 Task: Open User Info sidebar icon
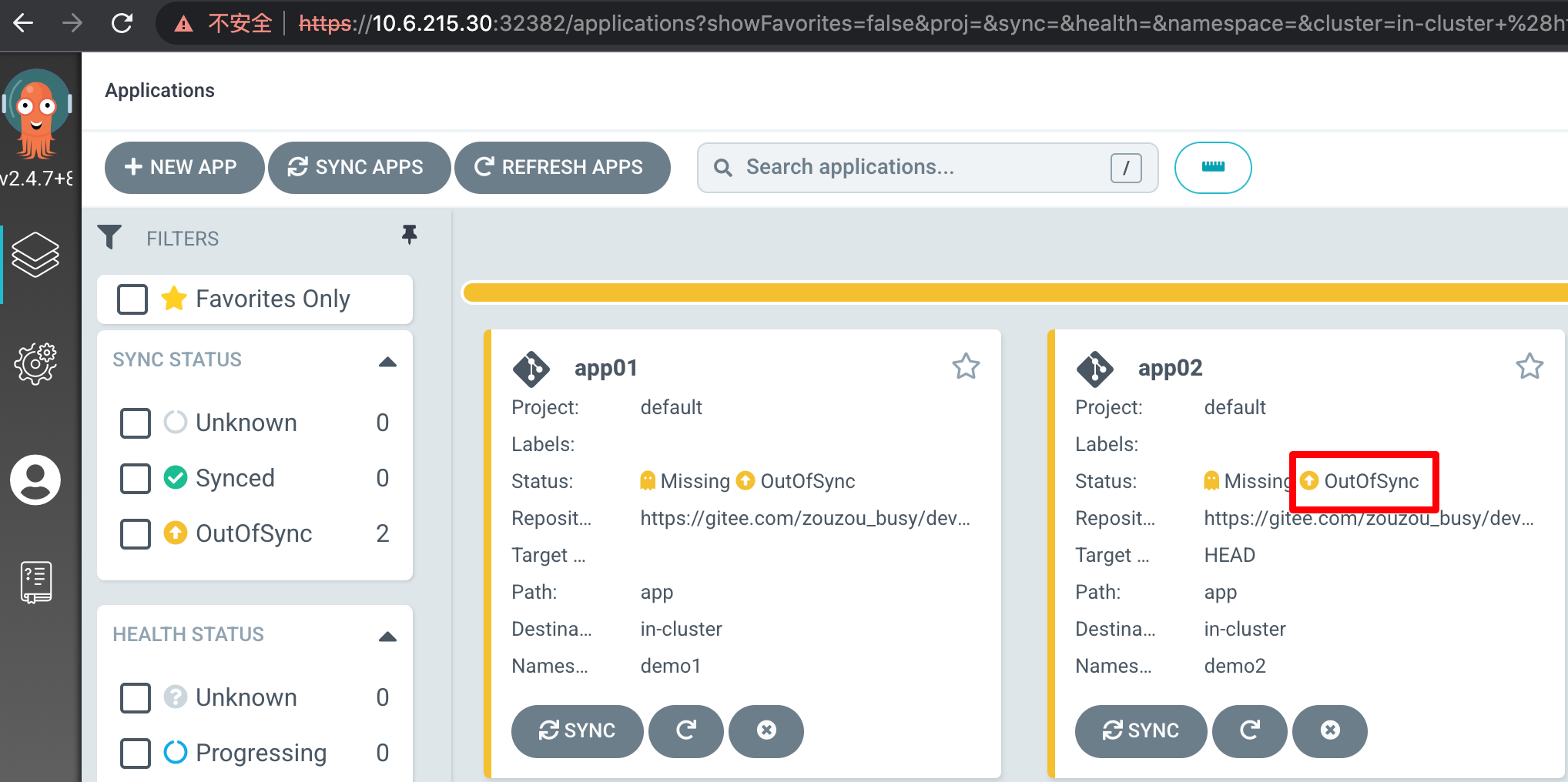35,480
